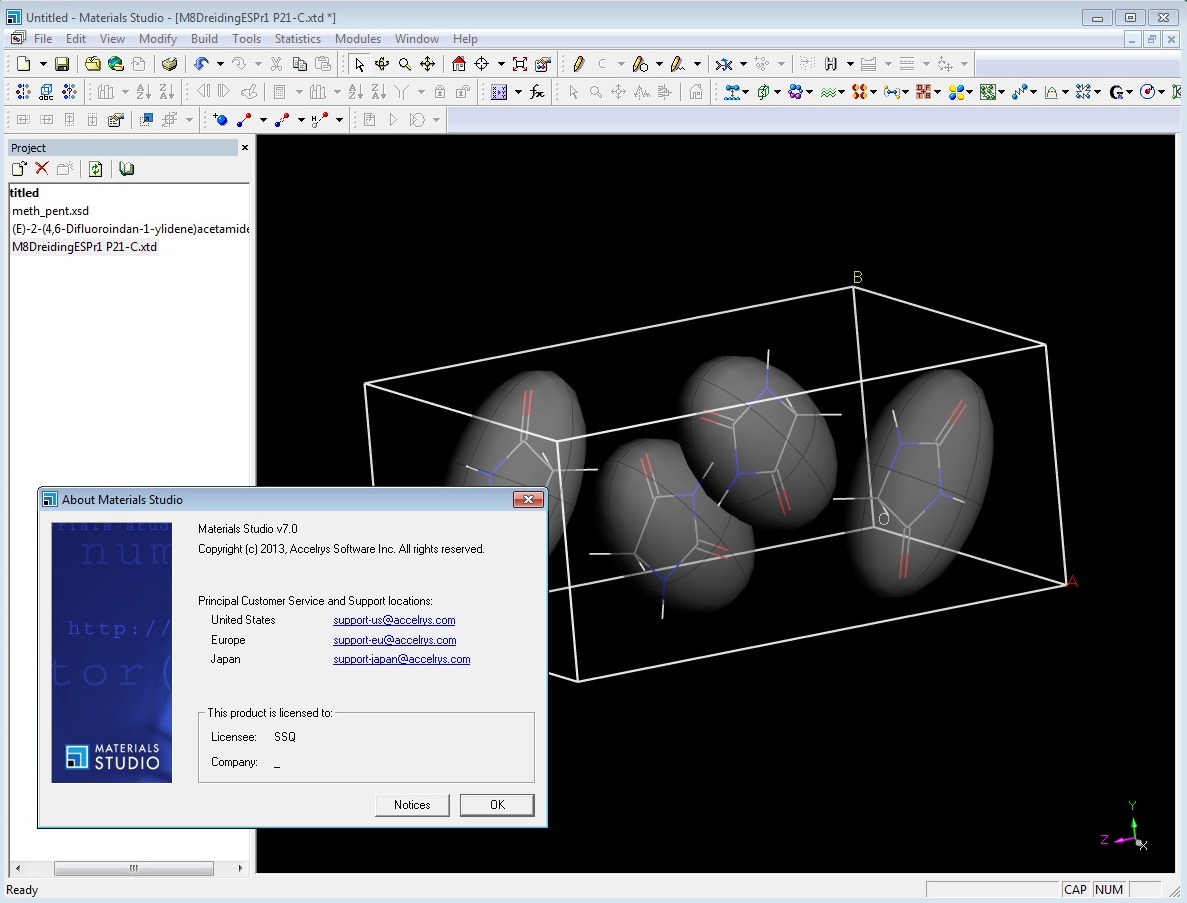Confirm the About dialog with OK

point(497,805)
